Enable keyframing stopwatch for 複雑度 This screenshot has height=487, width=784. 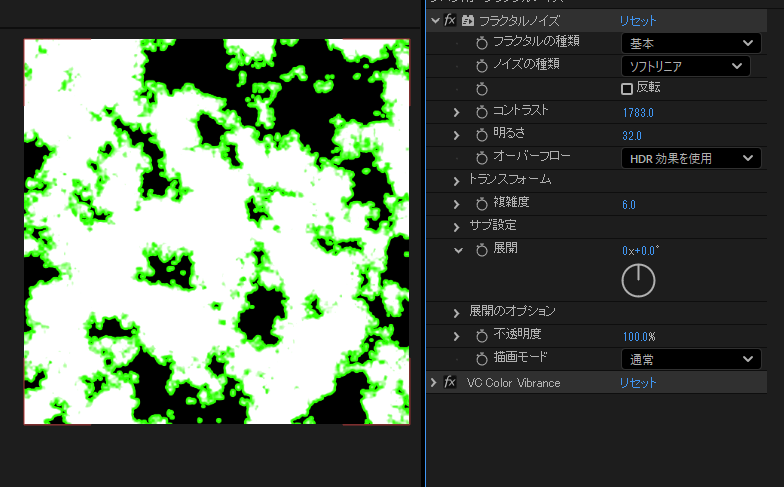point(481,204)
